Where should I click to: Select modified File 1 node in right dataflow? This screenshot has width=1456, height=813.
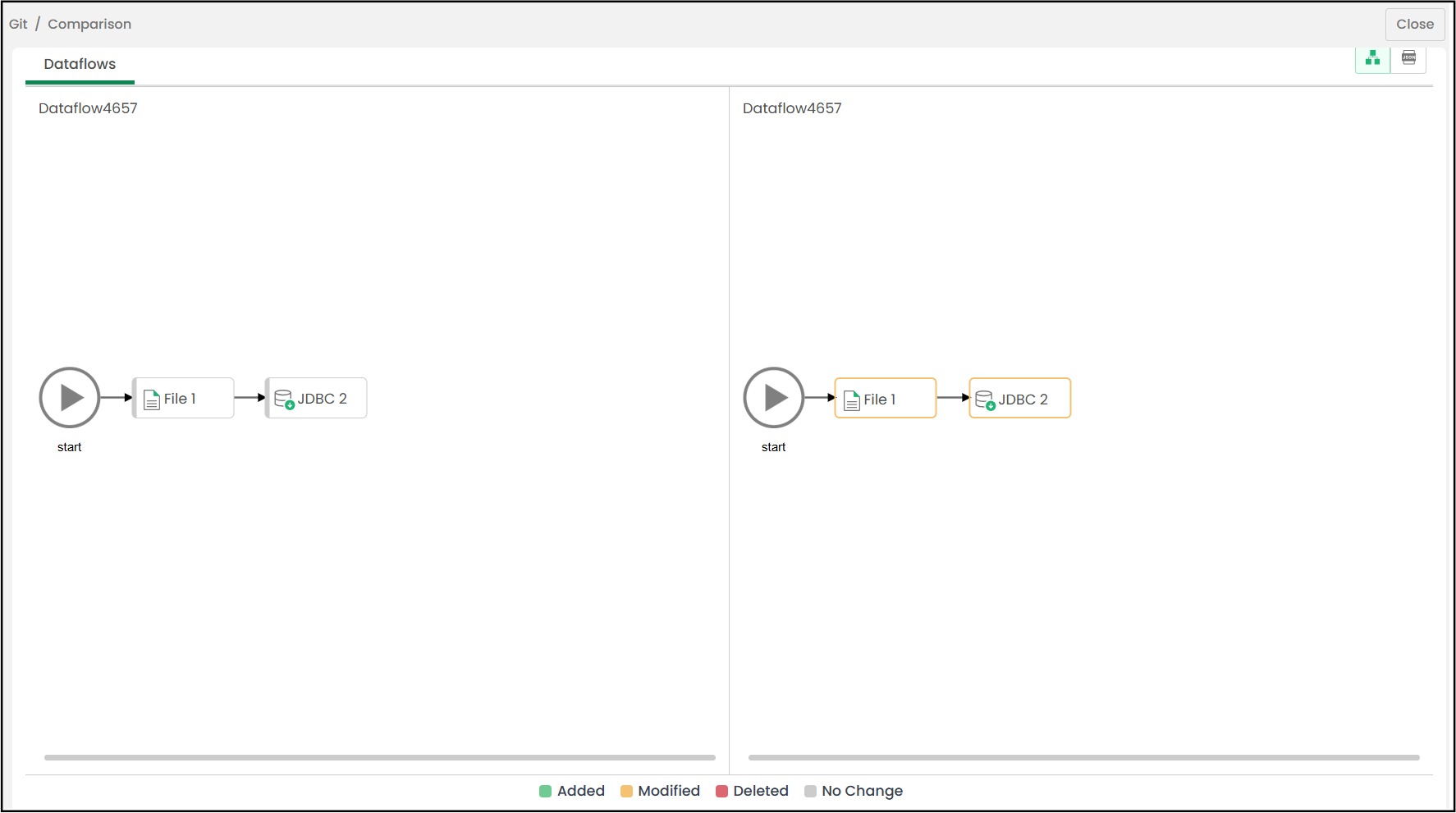pyautogui.click(x=886, y=399)
